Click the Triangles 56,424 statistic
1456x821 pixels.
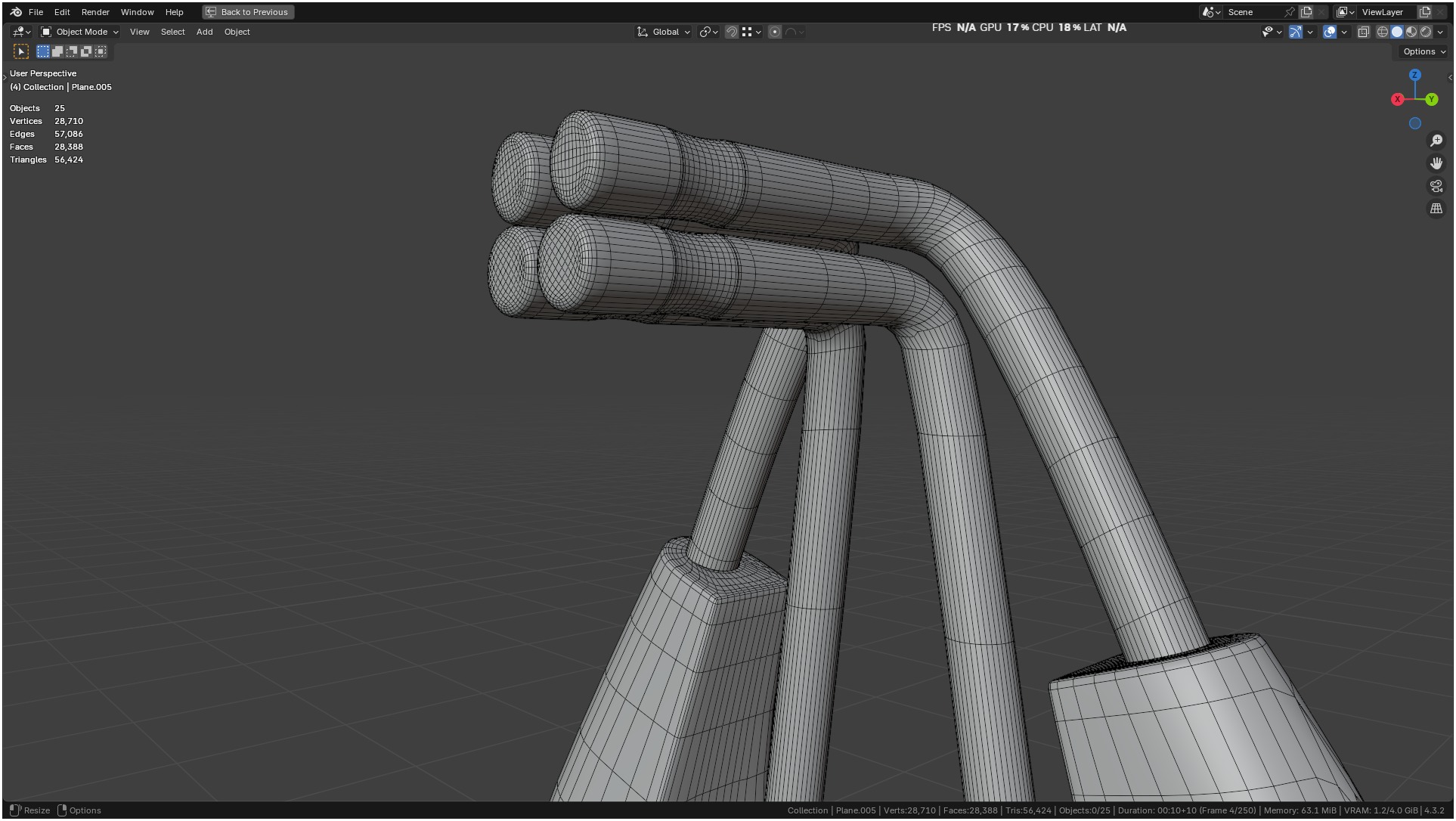[46, 160]
